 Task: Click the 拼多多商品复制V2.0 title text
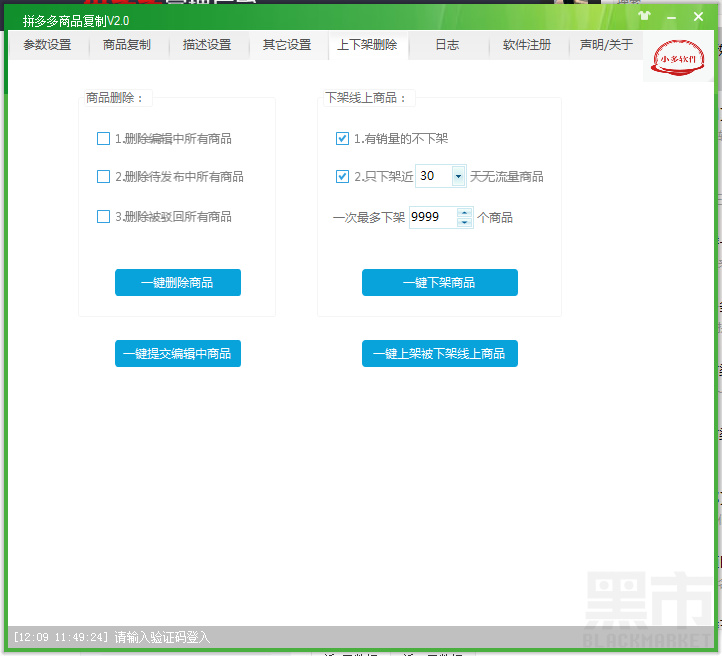(x=76, y=21)
